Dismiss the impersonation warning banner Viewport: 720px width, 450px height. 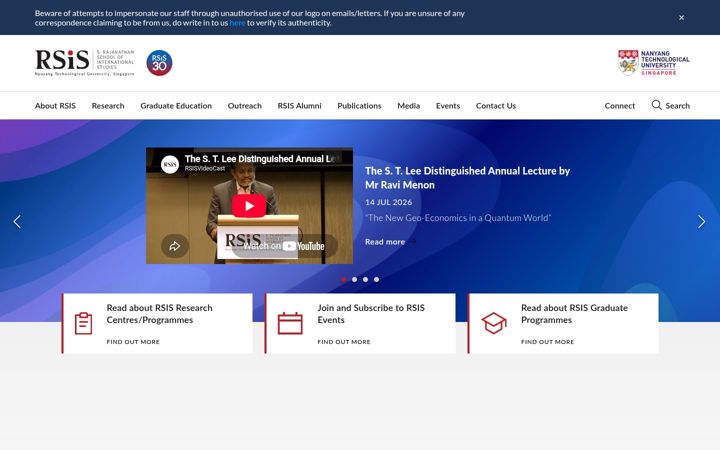[681, 17]
